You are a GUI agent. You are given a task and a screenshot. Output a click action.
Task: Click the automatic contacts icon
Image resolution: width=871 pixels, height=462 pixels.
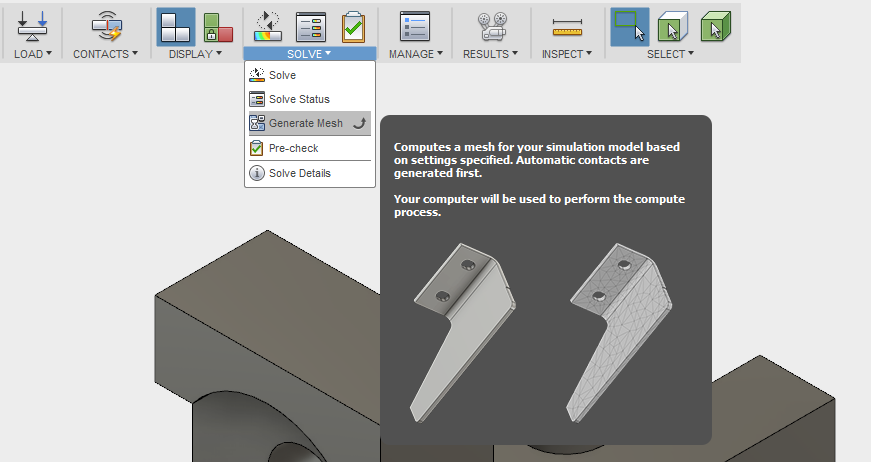pos(105,26)
